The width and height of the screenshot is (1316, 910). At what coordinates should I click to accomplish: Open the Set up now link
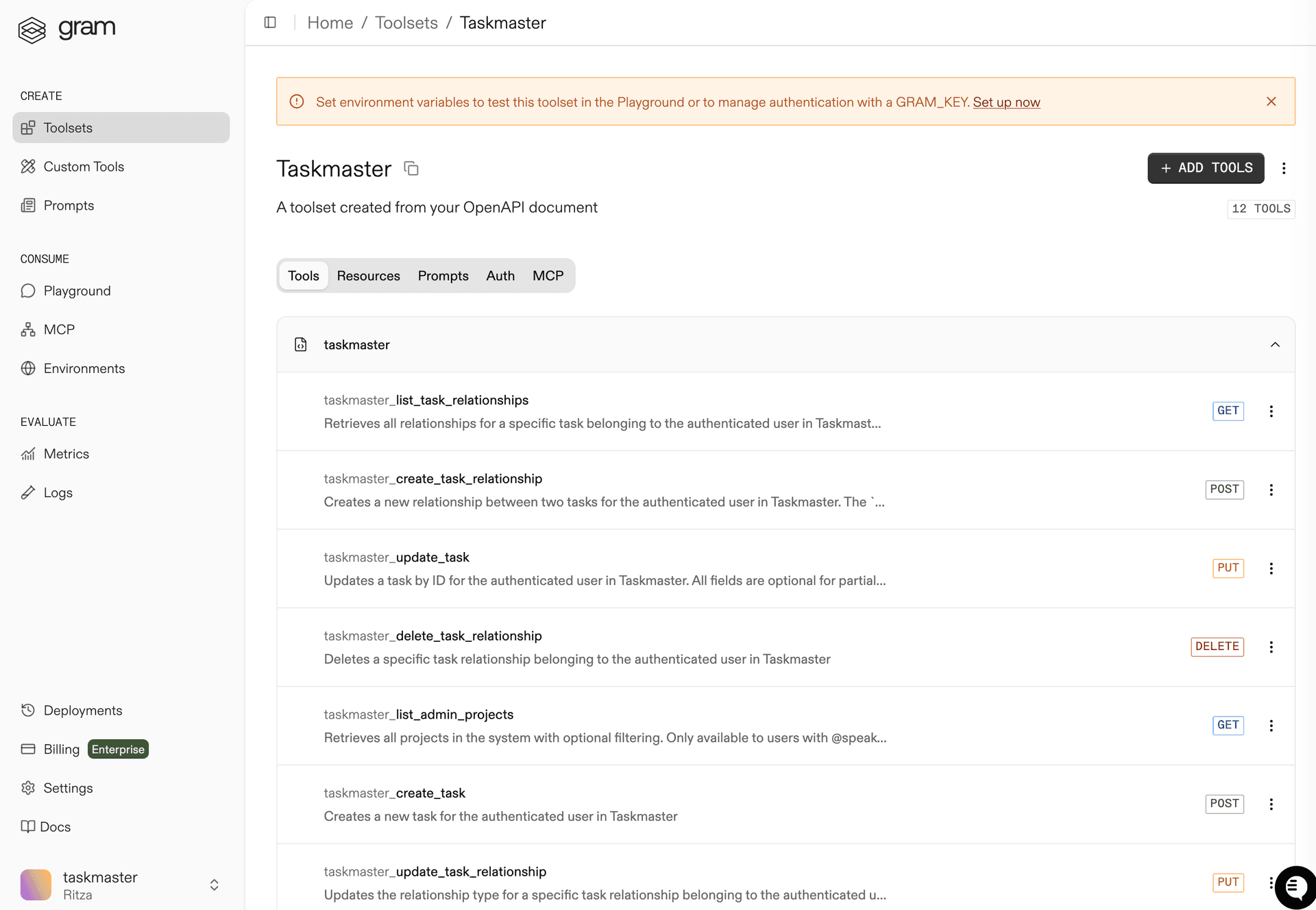pyautogui.click(x=1006, y=101)
